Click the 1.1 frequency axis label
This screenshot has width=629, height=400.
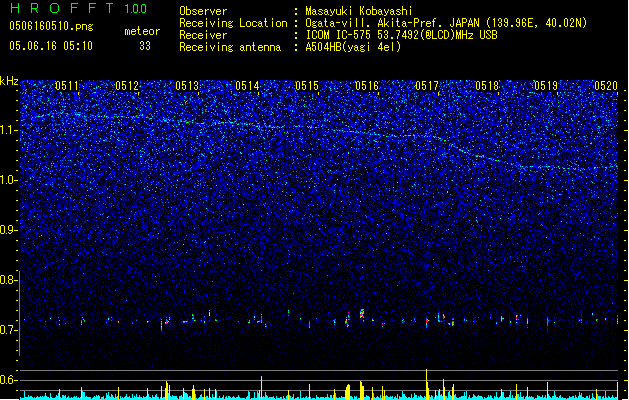point(8,130)
